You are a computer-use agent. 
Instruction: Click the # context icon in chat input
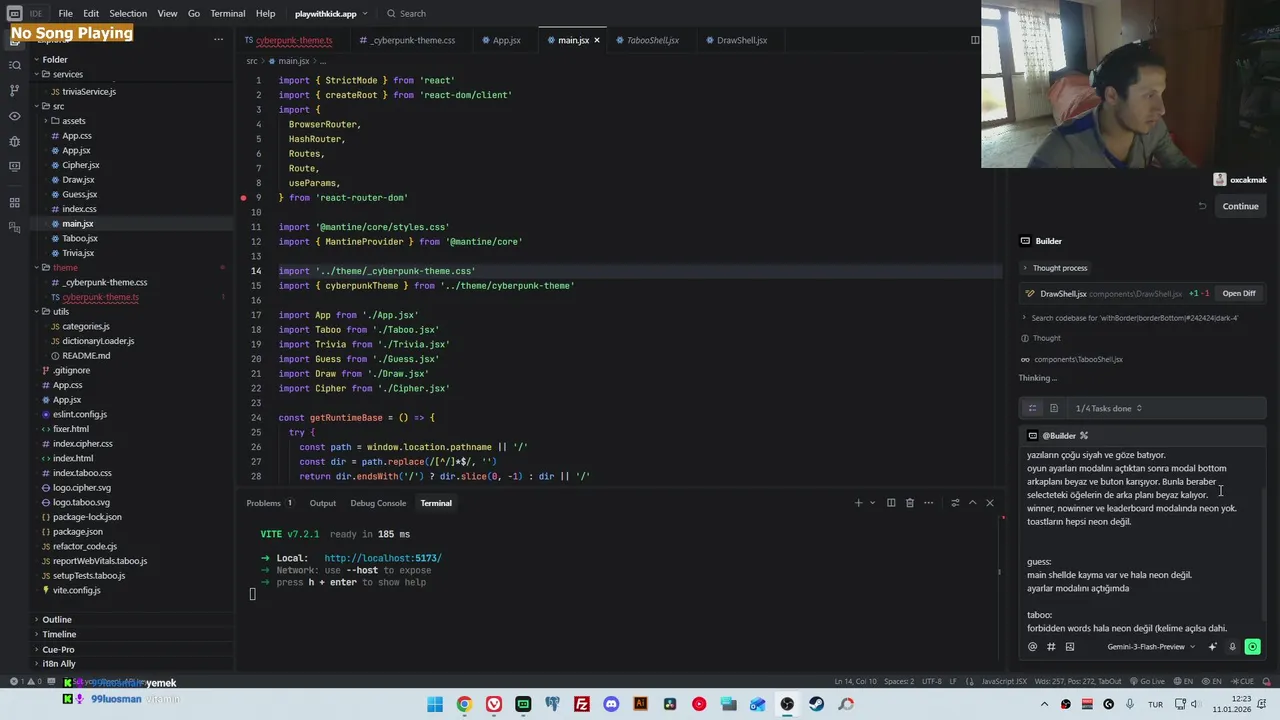tap(1051, 647)
